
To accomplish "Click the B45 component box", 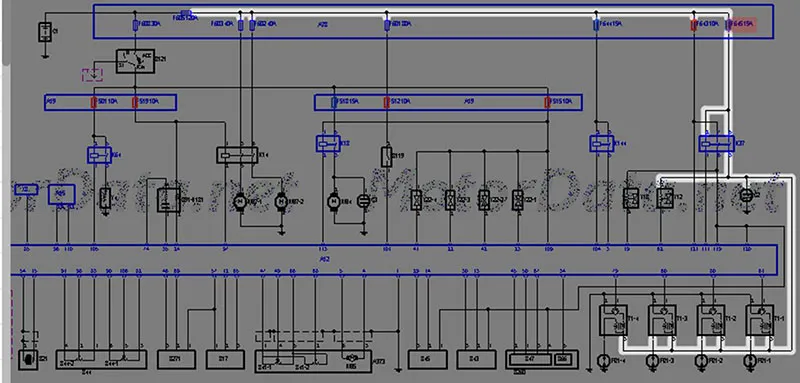I will (x=428, y=360).
